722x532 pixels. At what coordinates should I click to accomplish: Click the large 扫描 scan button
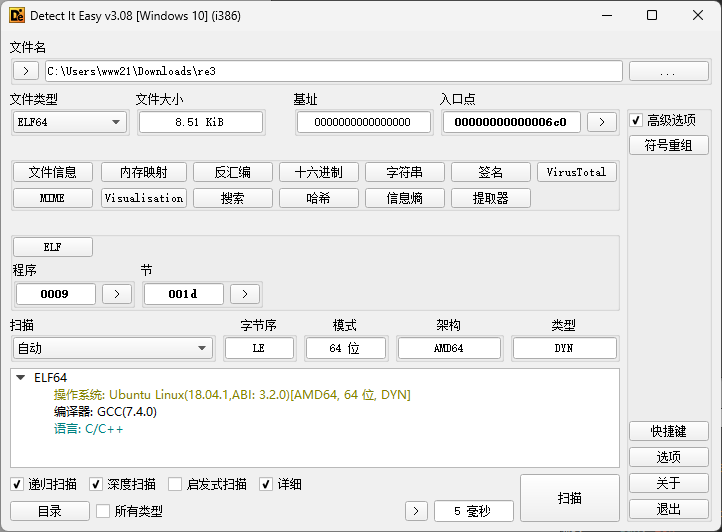[570, 498]
